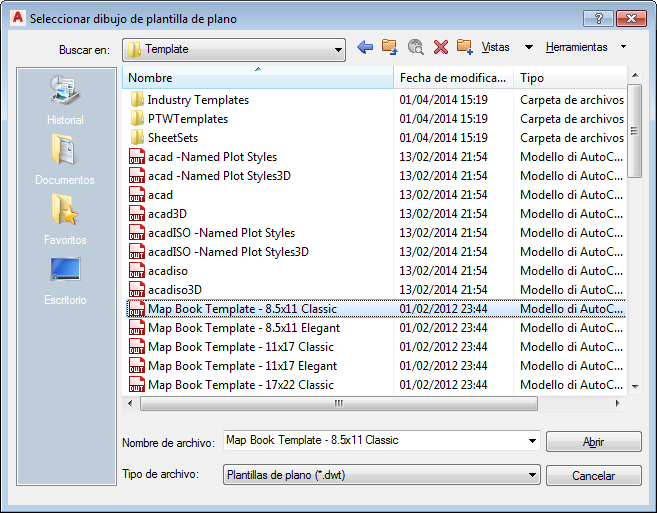Select Map Book Template - 8.5x11 Elegant

244,328
